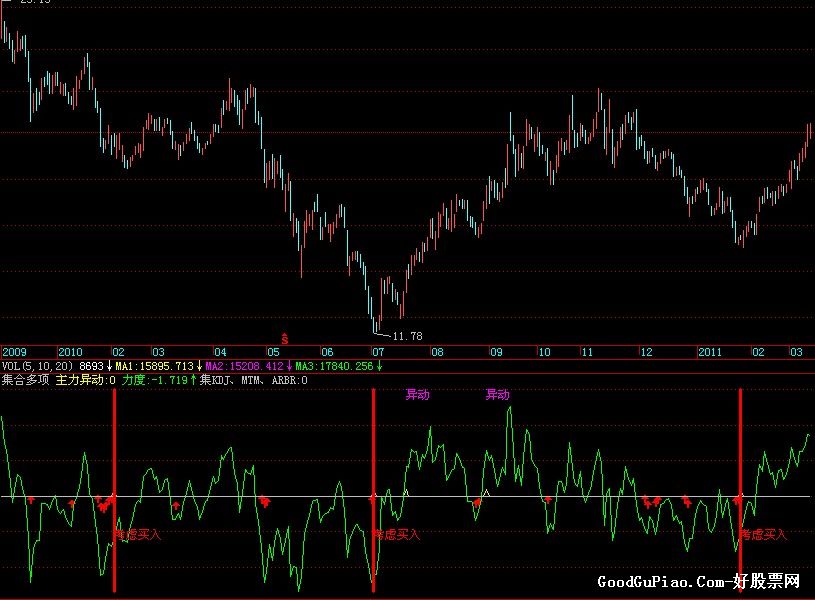This screenshot has width=815, height=600.
Task: Click the green down arrow after MA3 value
Action: [x=378, y=367]
